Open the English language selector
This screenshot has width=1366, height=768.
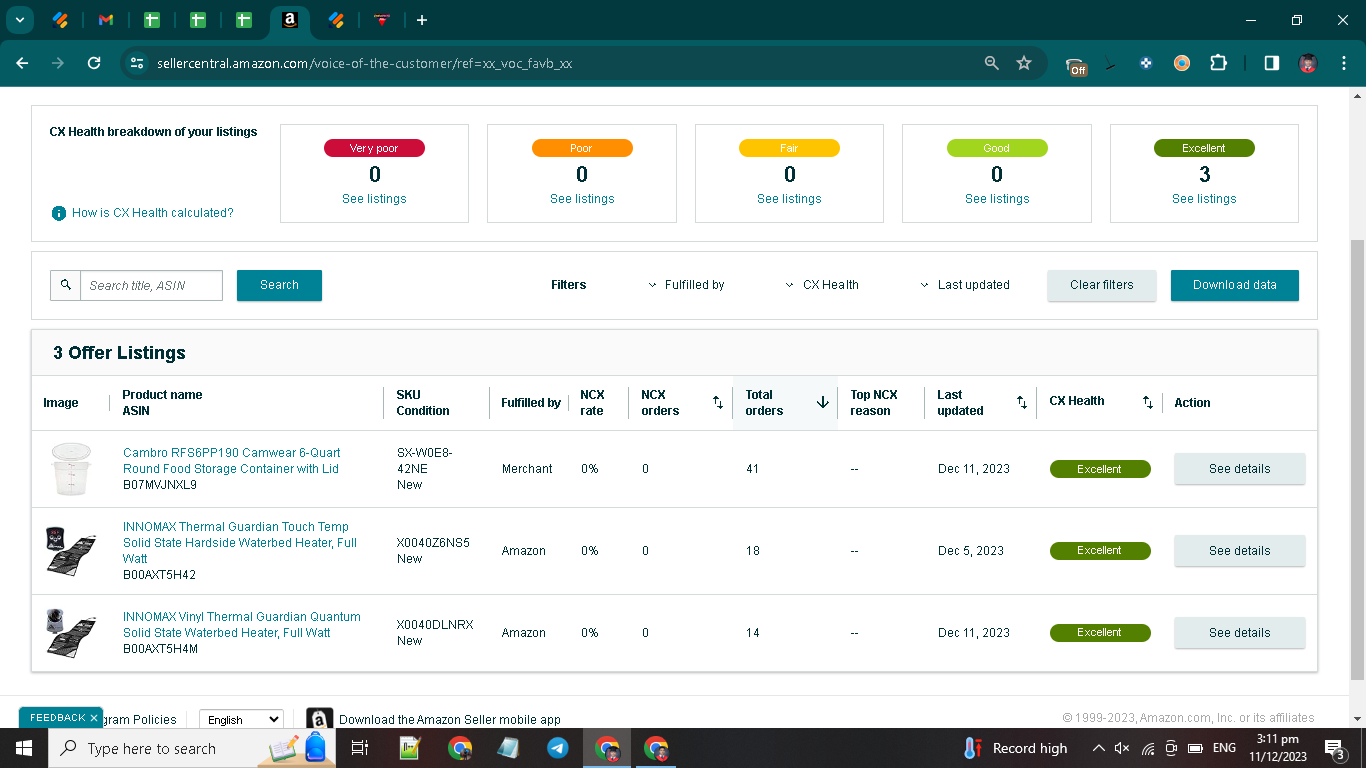click(x=240, y=719)
